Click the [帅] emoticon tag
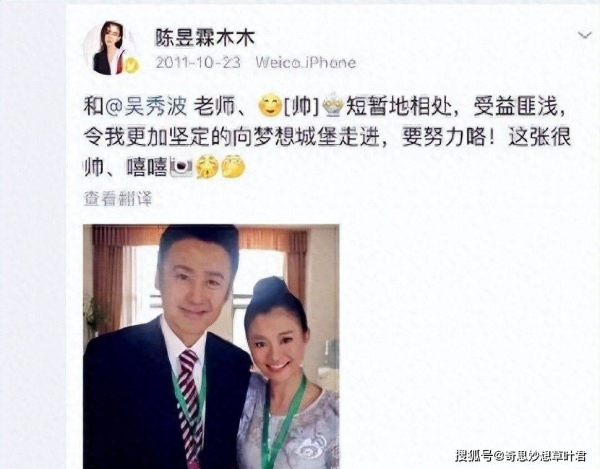 tap(302, 108)
